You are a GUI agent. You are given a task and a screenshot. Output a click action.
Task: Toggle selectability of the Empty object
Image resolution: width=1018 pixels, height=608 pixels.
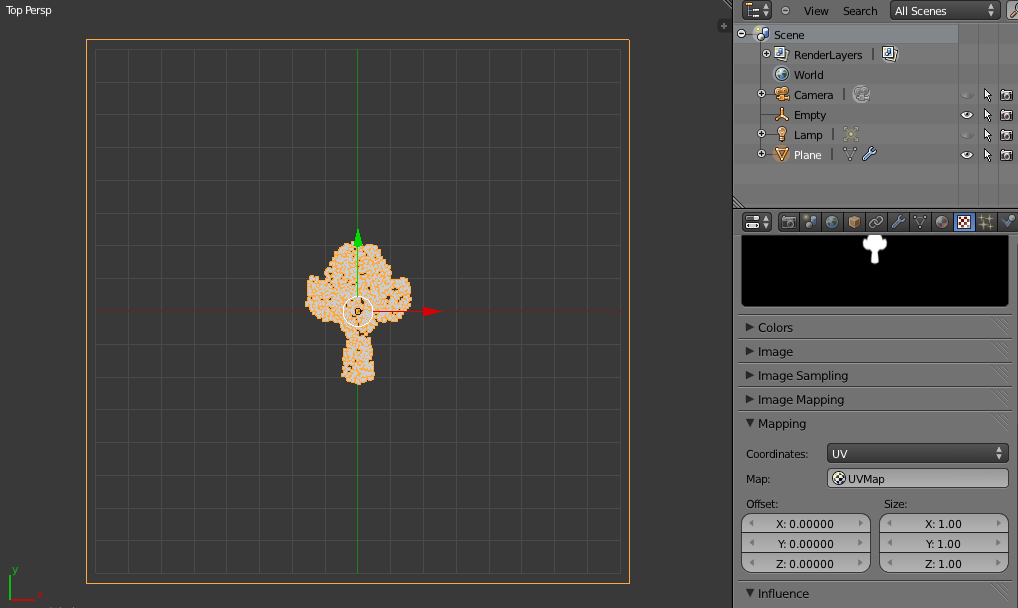pyautogui.click(x=987, y=115)
